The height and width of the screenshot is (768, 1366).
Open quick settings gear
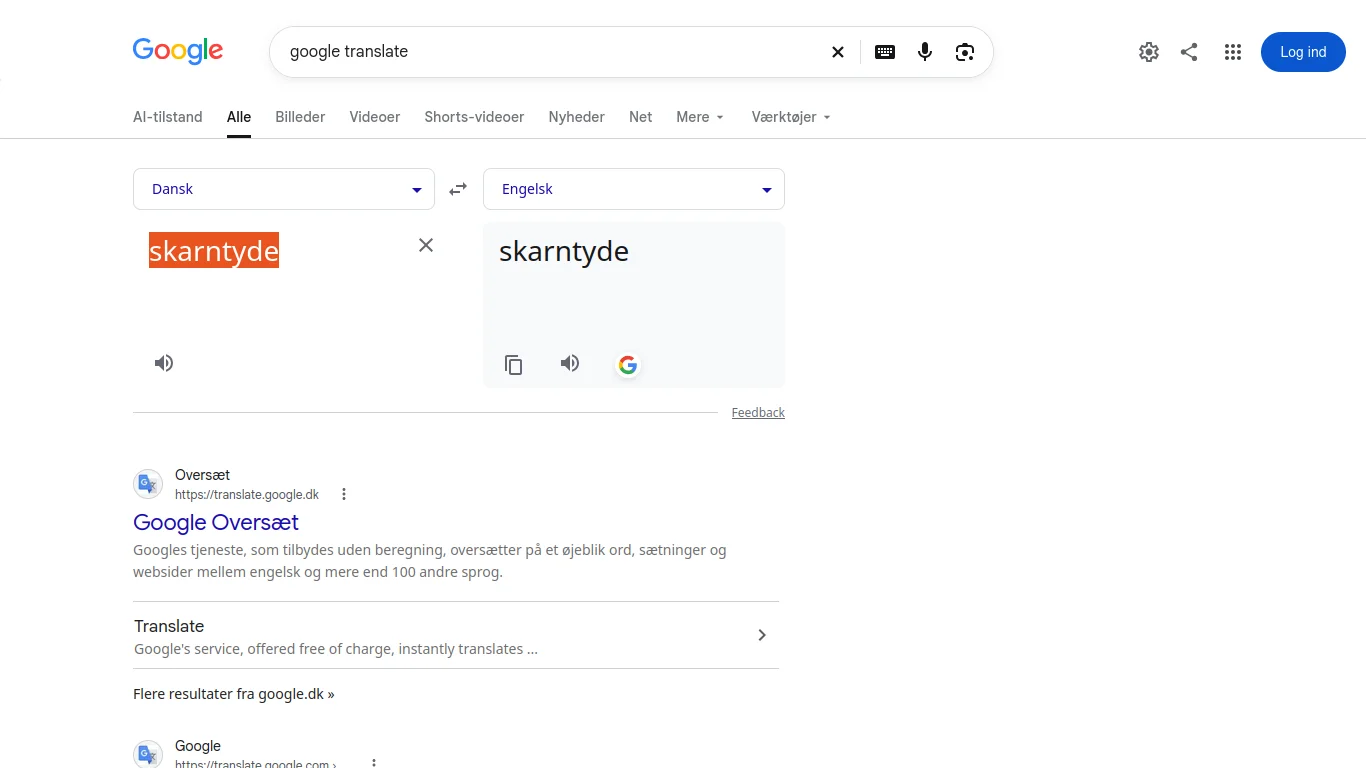pos(1149,52)
